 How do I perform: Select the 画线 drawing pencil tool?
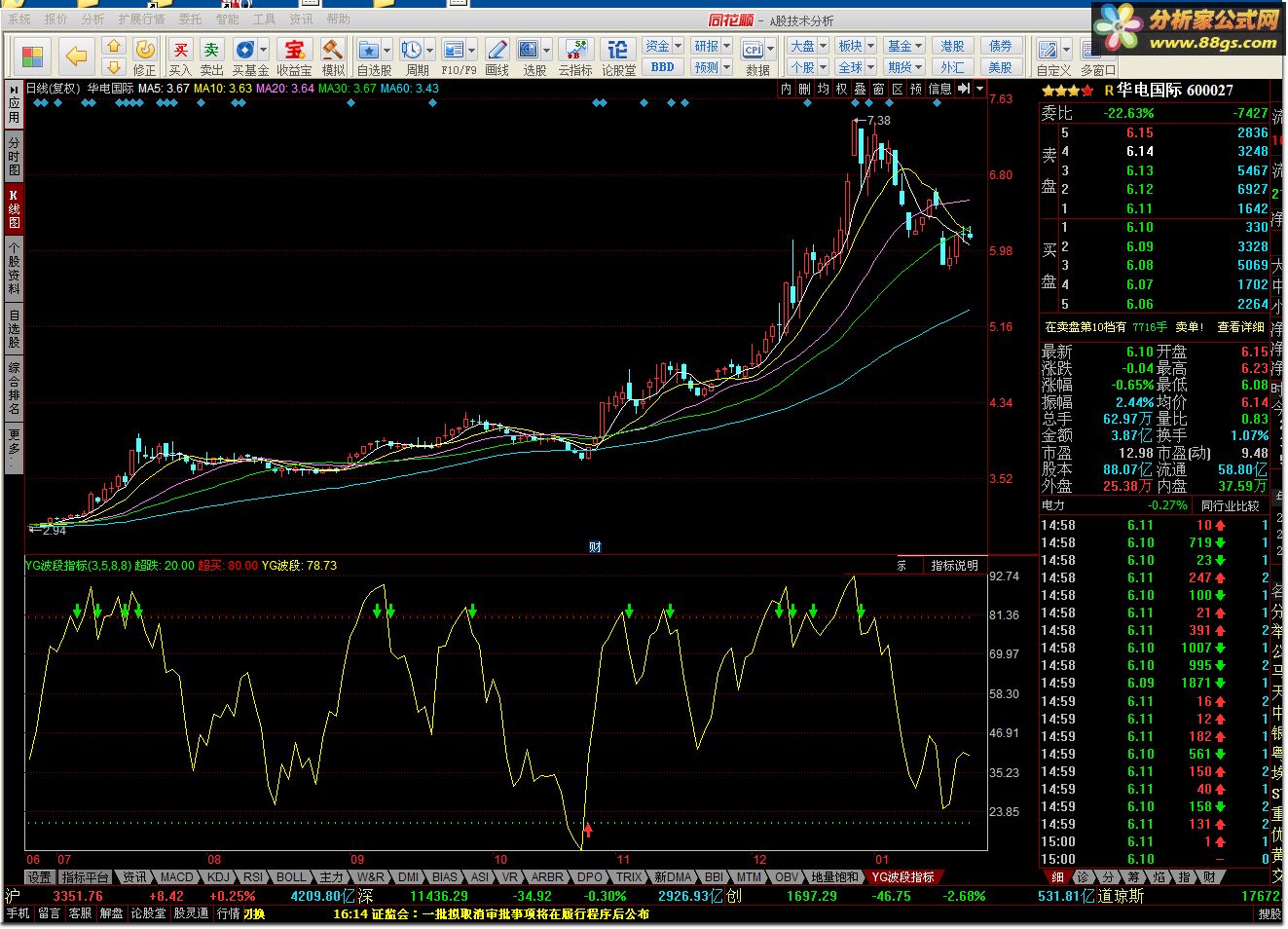click(x=497, y=56)
